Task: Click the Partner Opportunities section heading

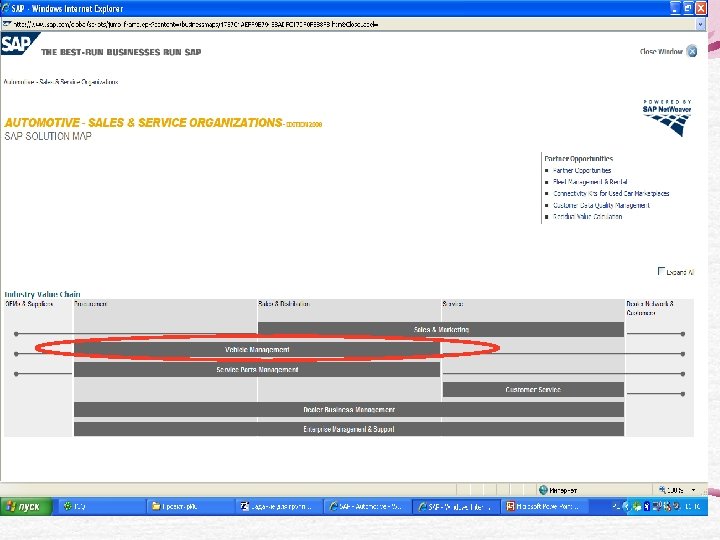Action: coord(579,158)
